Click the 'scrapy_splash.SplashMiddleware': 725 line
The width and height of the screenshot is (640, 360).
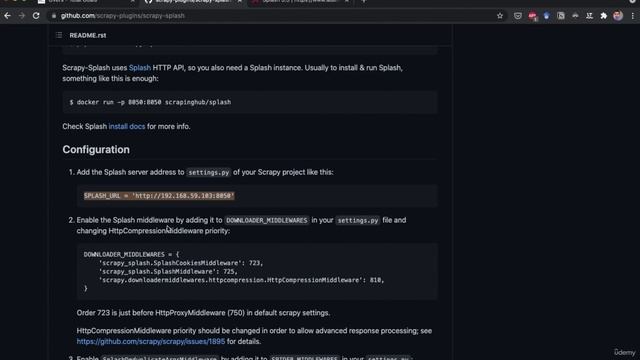(168, 272)
